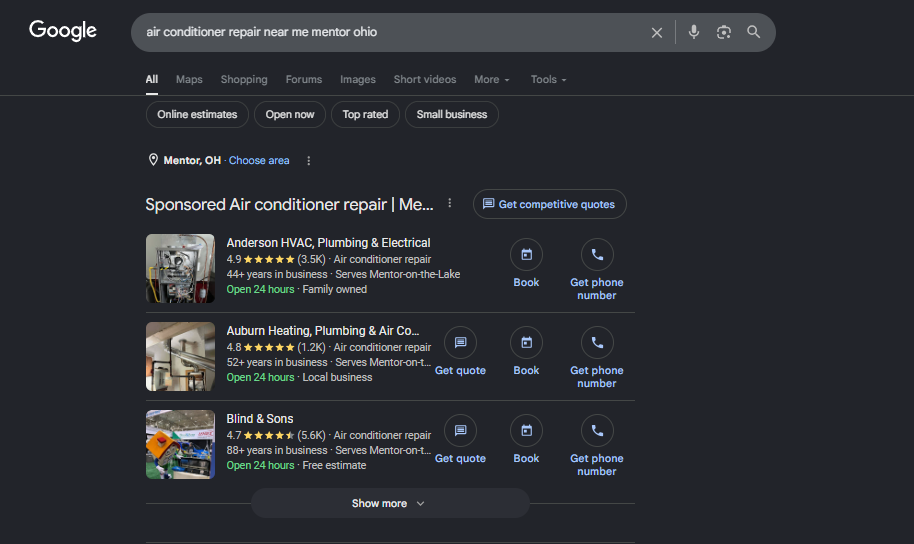Click Blind & Sons "Get phone number" label

click(x=597, y=465)
